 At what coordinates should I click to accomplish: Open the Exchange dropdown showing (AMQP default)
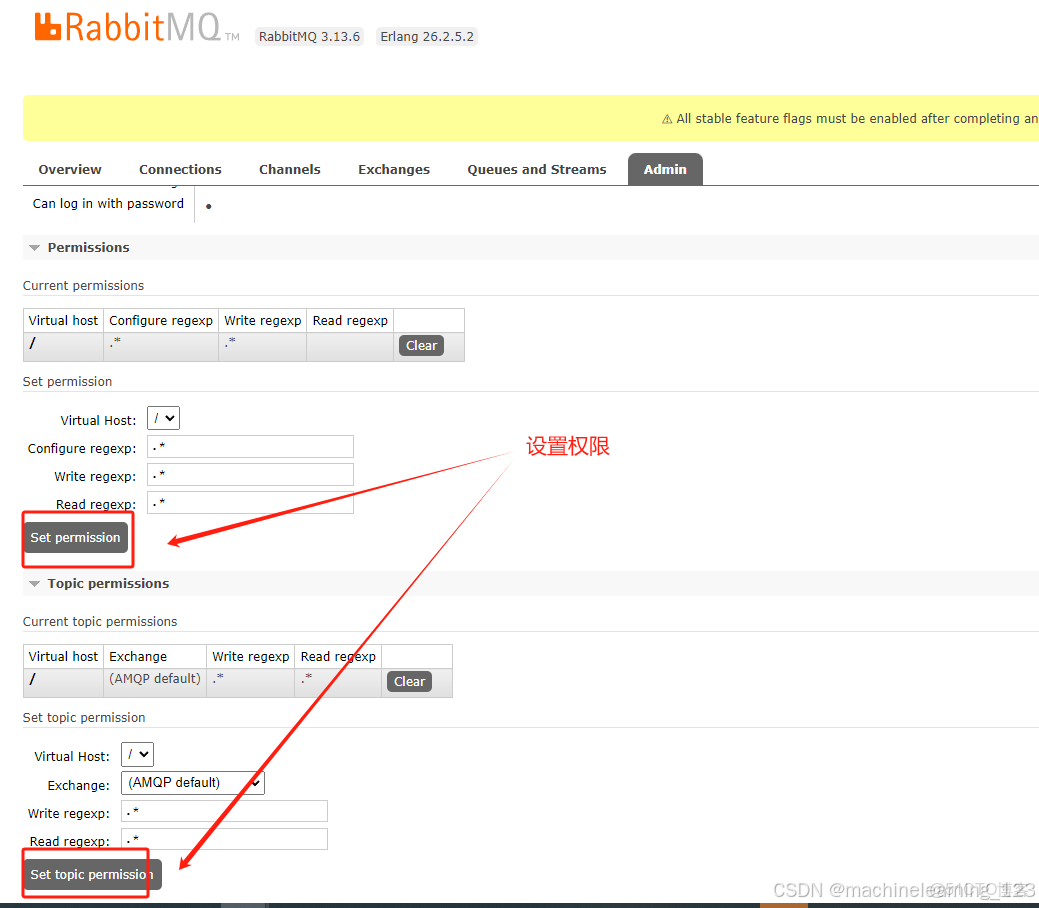point(192,782)
